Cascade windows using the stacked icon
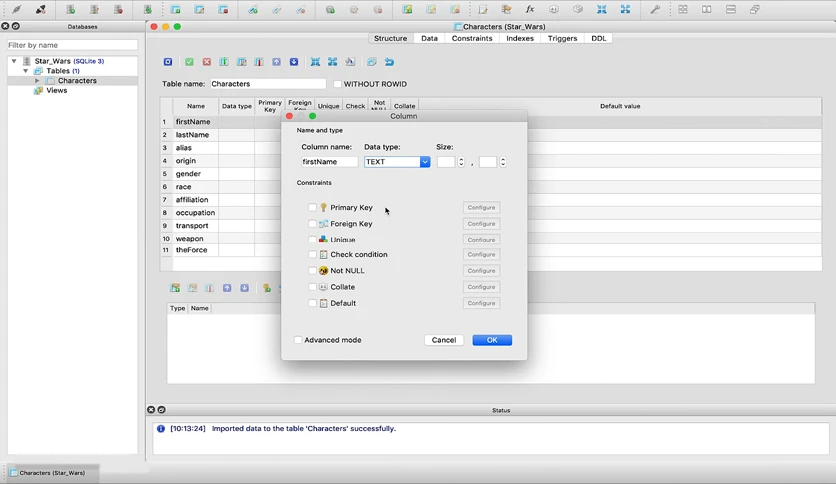836x484 pixels. click(754, 10)
